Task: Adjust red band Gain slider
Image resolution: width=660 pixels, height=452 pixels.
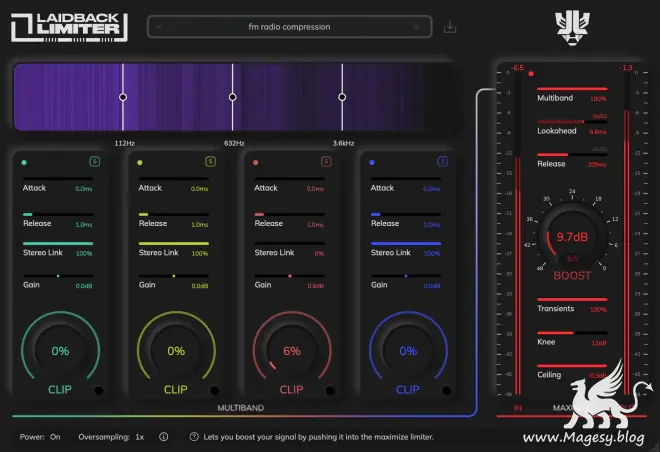Action: [x=290, y=276]
